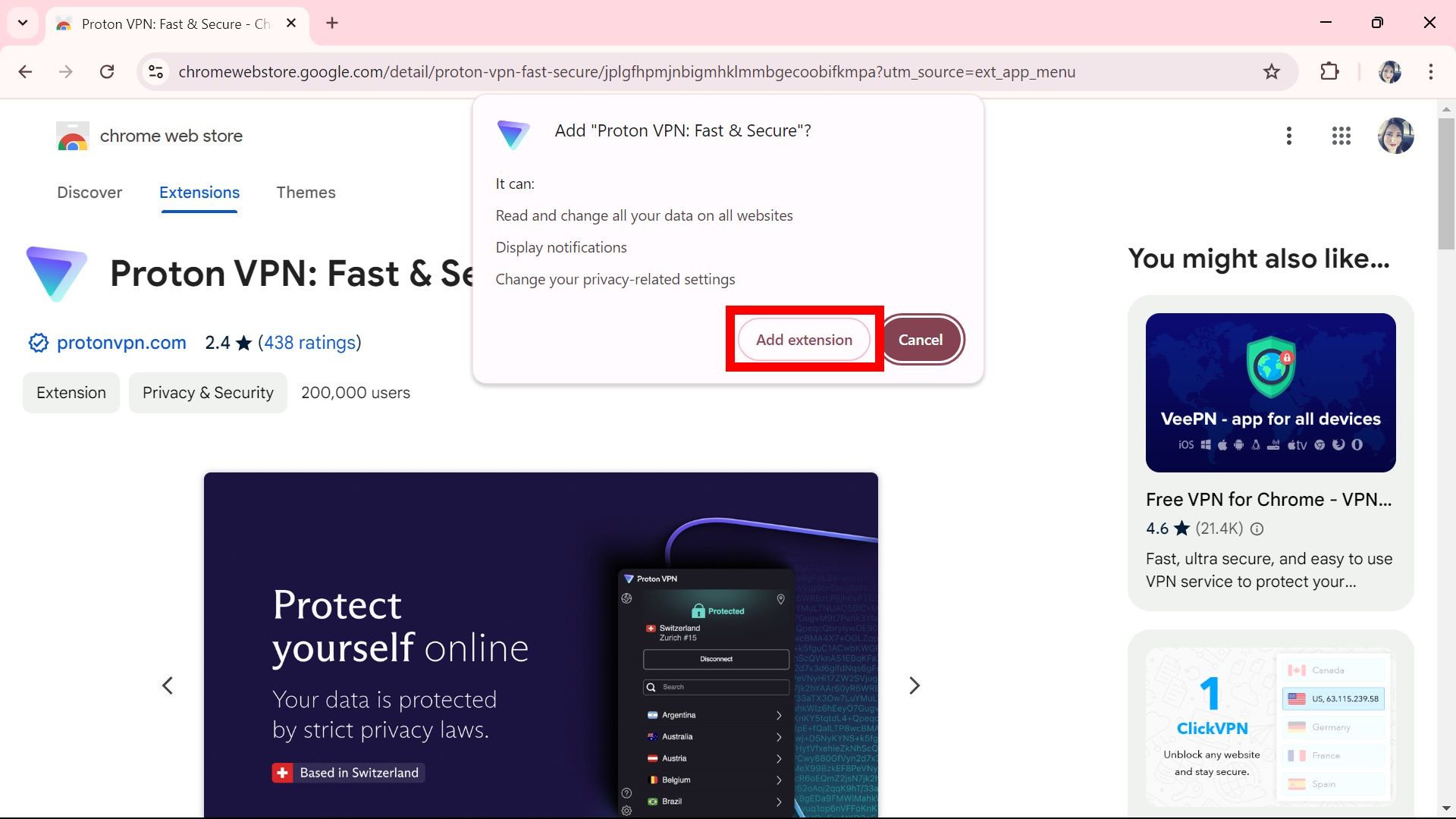Click the Google apps grid icon
The height and width of the screenshot is (819, 1456).
pos(1340,135)
